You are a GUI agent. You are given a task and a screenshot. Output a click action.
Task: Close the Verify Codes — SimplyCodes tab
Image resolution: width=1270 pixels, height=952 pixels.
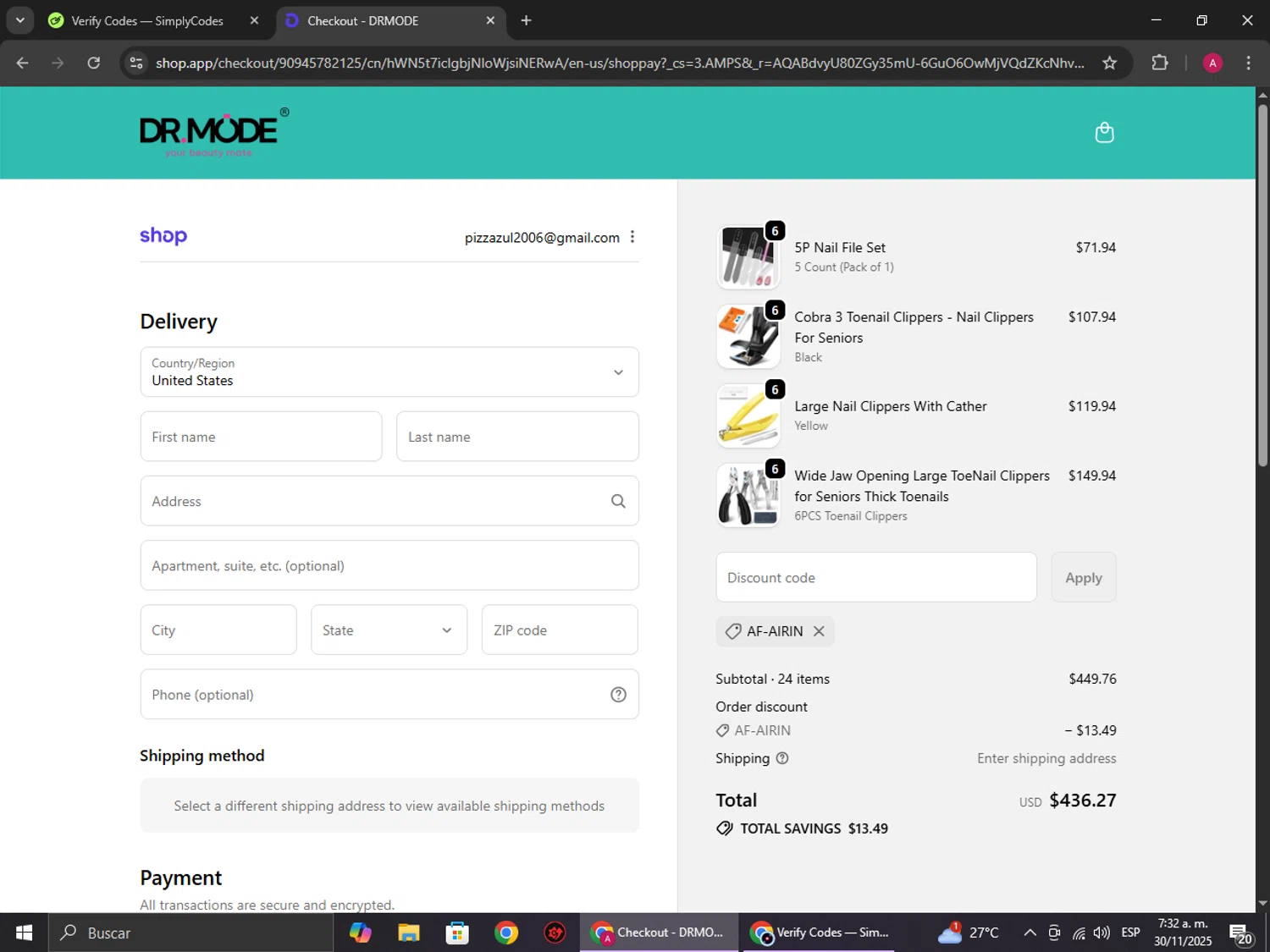(x=254, y=20)
